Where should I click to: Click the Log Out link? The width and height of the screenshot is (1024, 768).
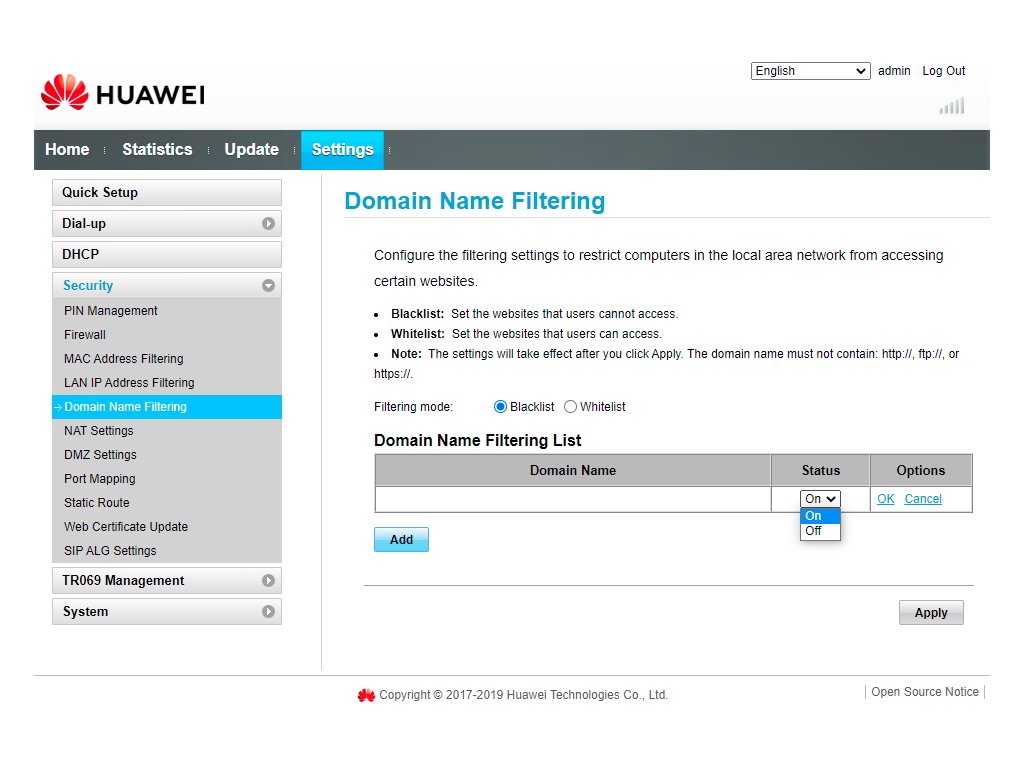943,71
